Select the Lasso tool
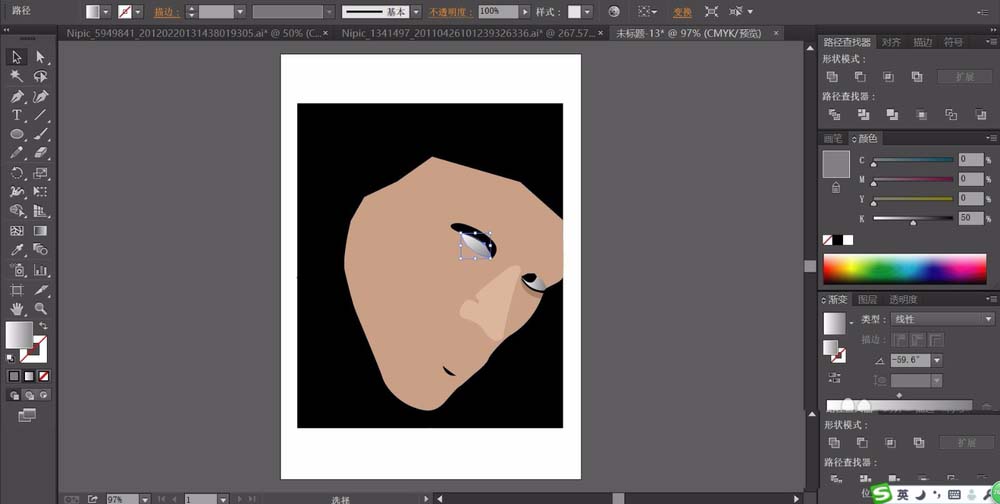Screen dimensions: 1000x504 point(41,77)
